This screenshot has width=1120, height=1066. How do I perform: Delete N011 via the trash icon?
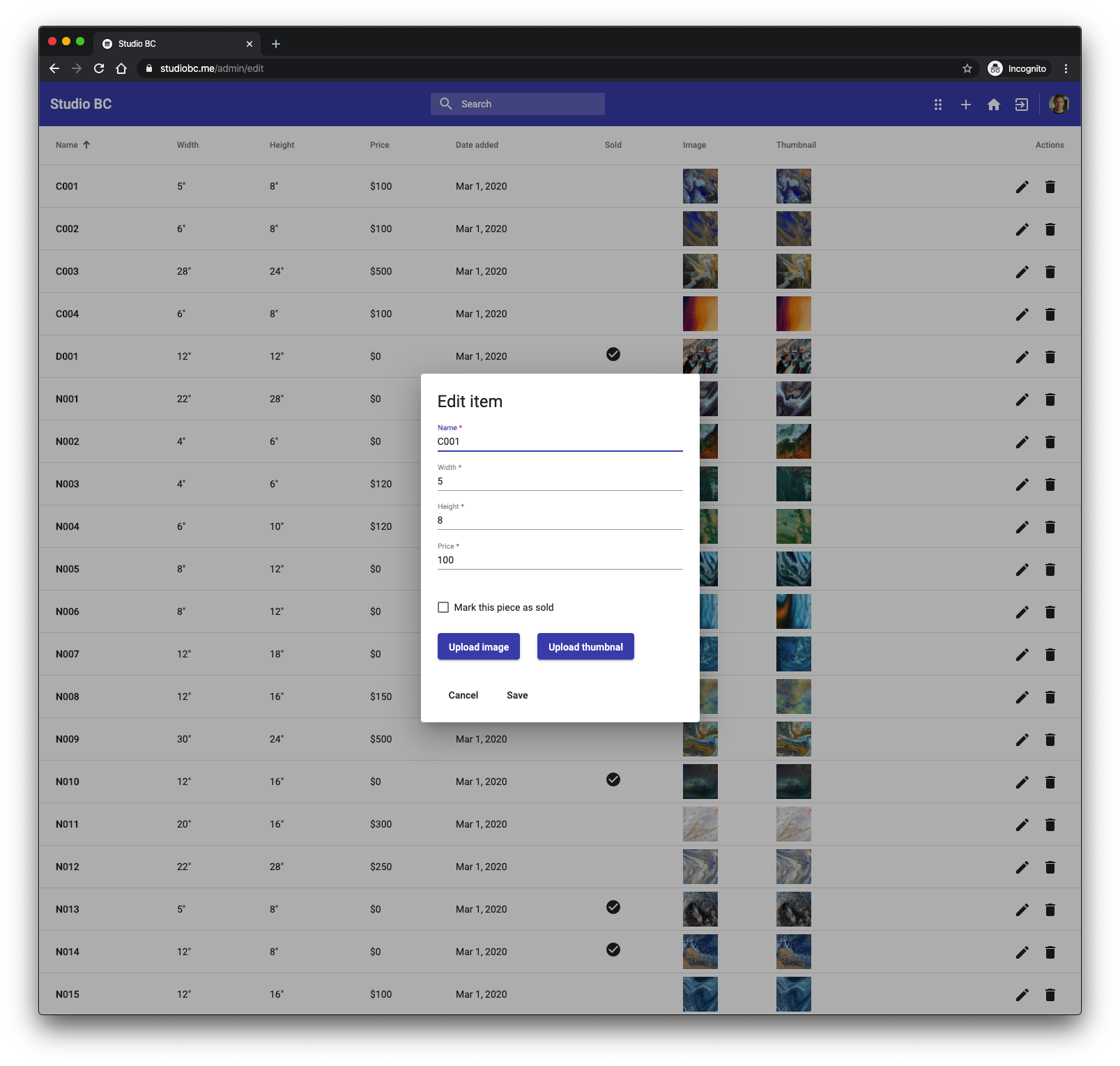(1050, 825)
